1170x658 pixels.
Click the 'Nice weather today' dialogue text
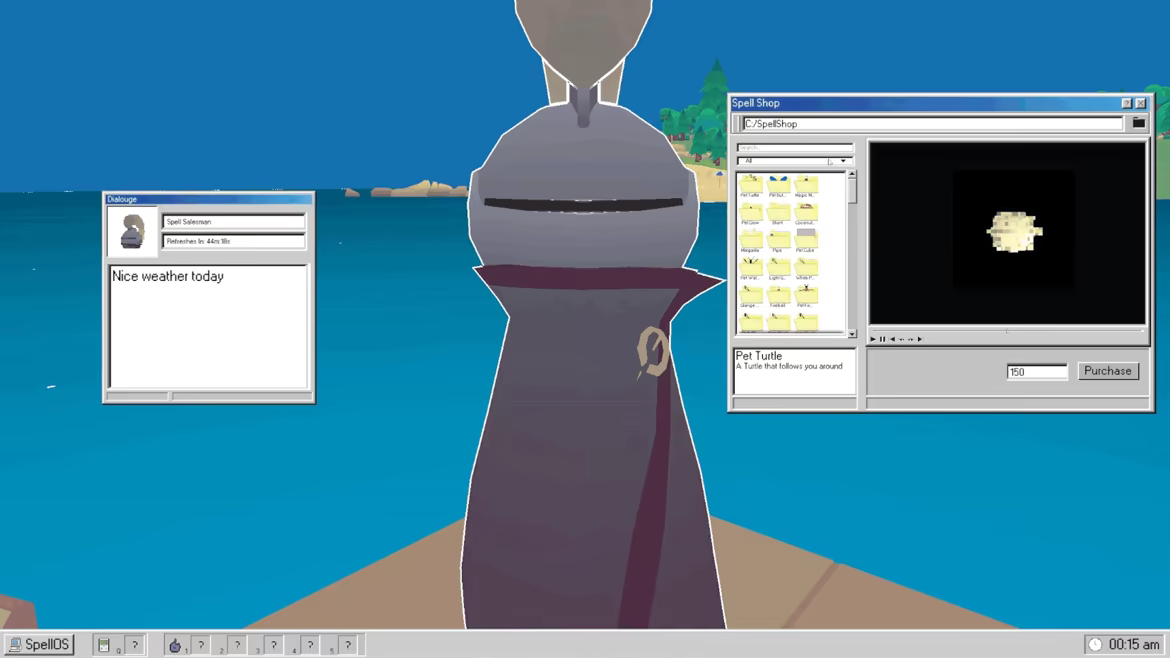[x=168, y=276]
